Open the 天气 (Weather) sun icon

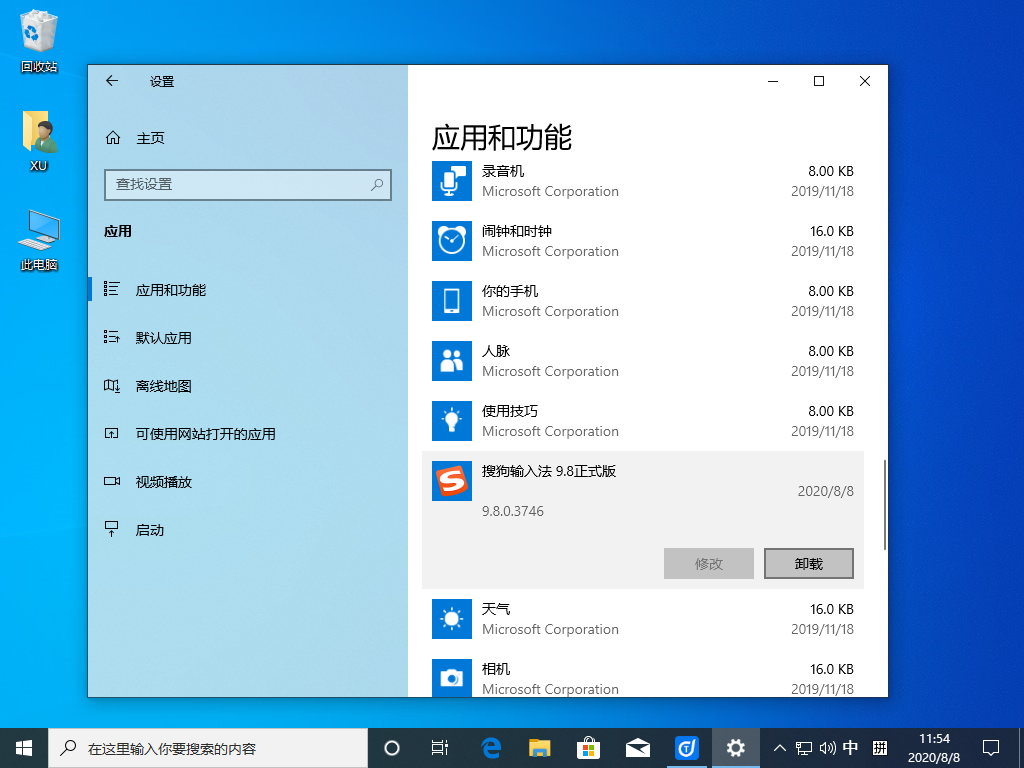click(451, 619)
